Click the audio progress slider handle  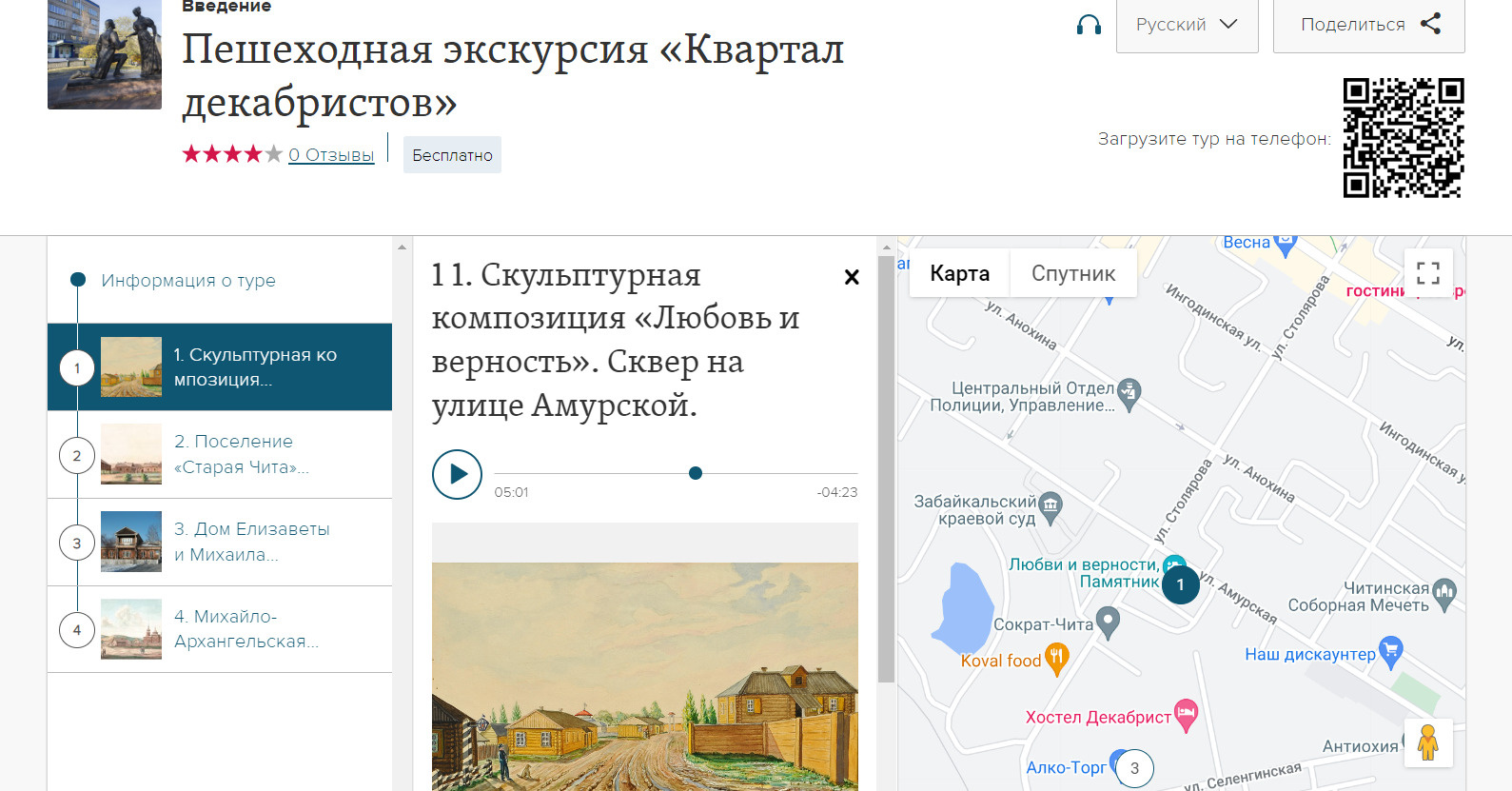(696, 473)
